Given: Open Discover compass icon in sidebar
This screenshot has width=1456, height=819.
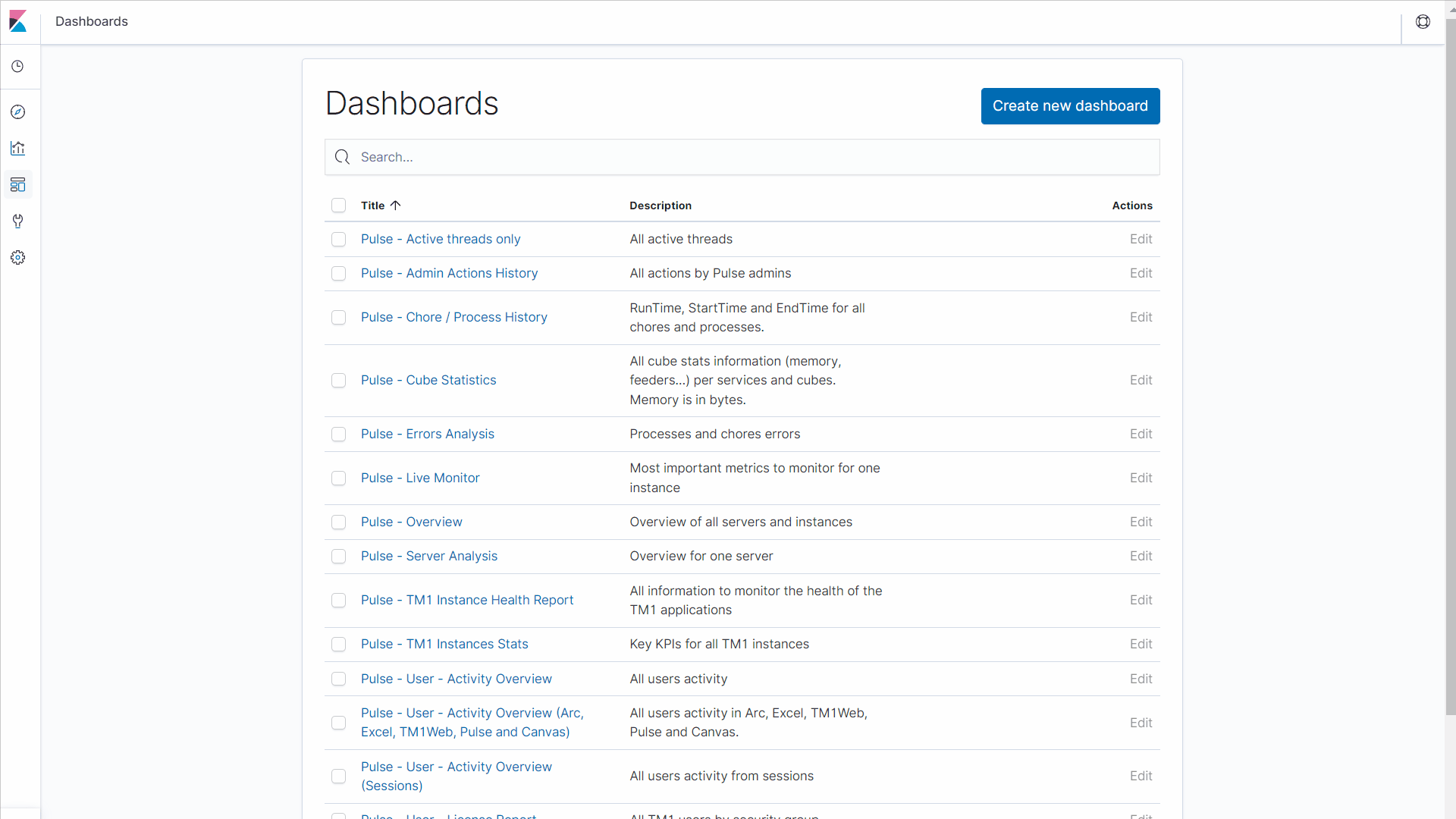Looking at the screenshot, I should pyautogui.click(x=18, y=112).
